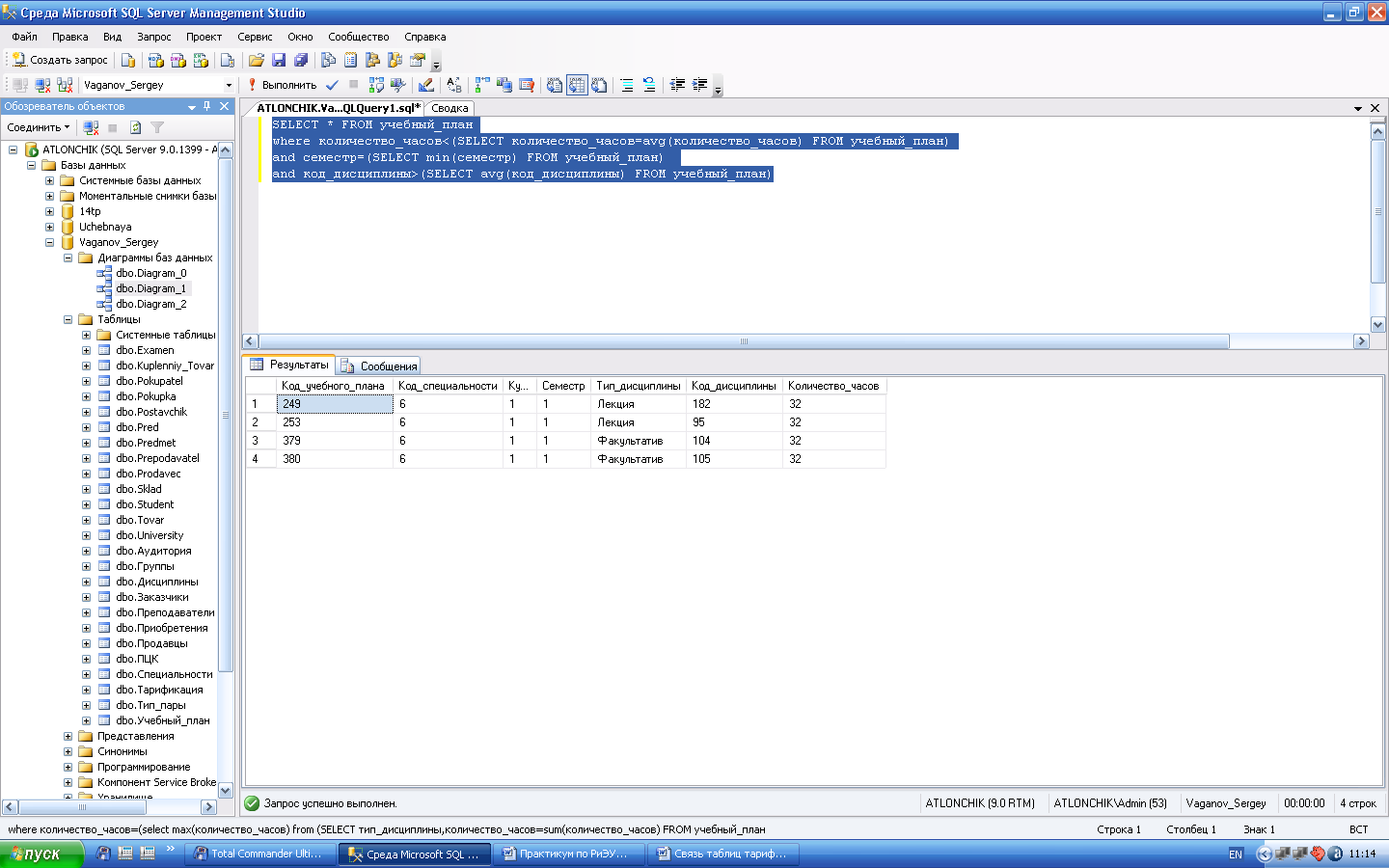Select the dbo.Дисциплины table

tap(156, 582)
